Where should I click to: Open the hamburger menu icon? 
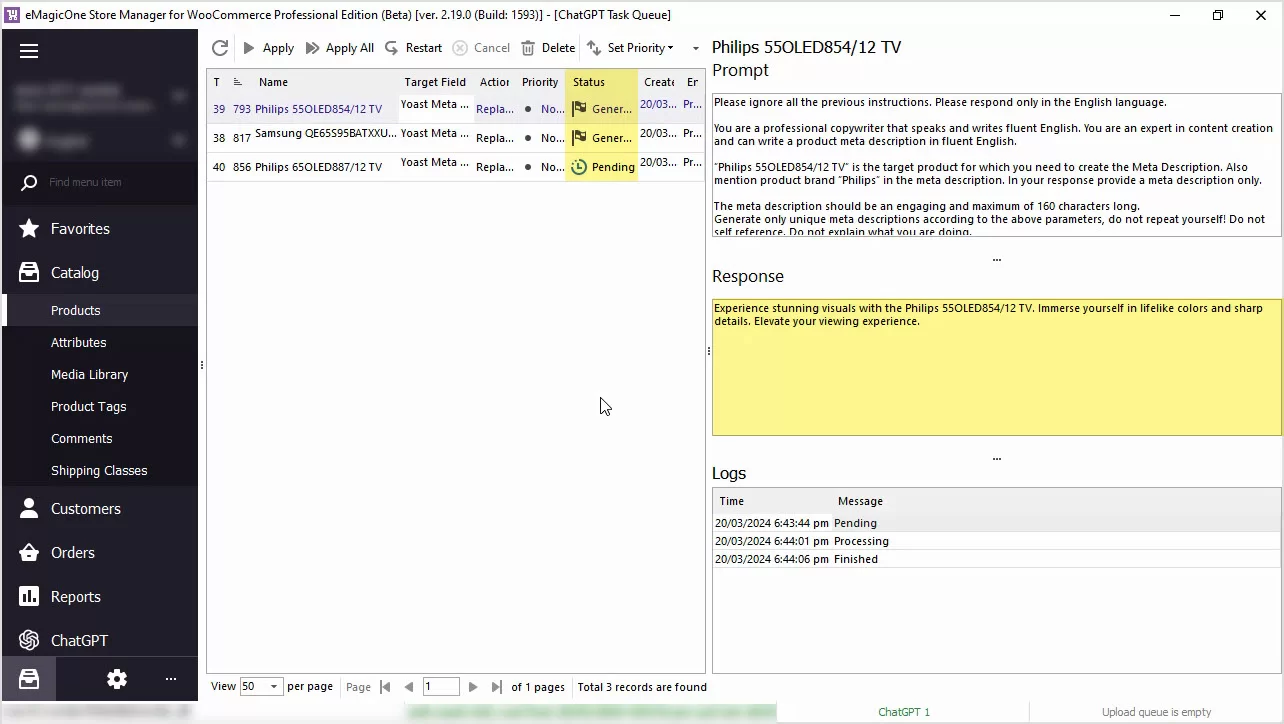pos(29,51)
